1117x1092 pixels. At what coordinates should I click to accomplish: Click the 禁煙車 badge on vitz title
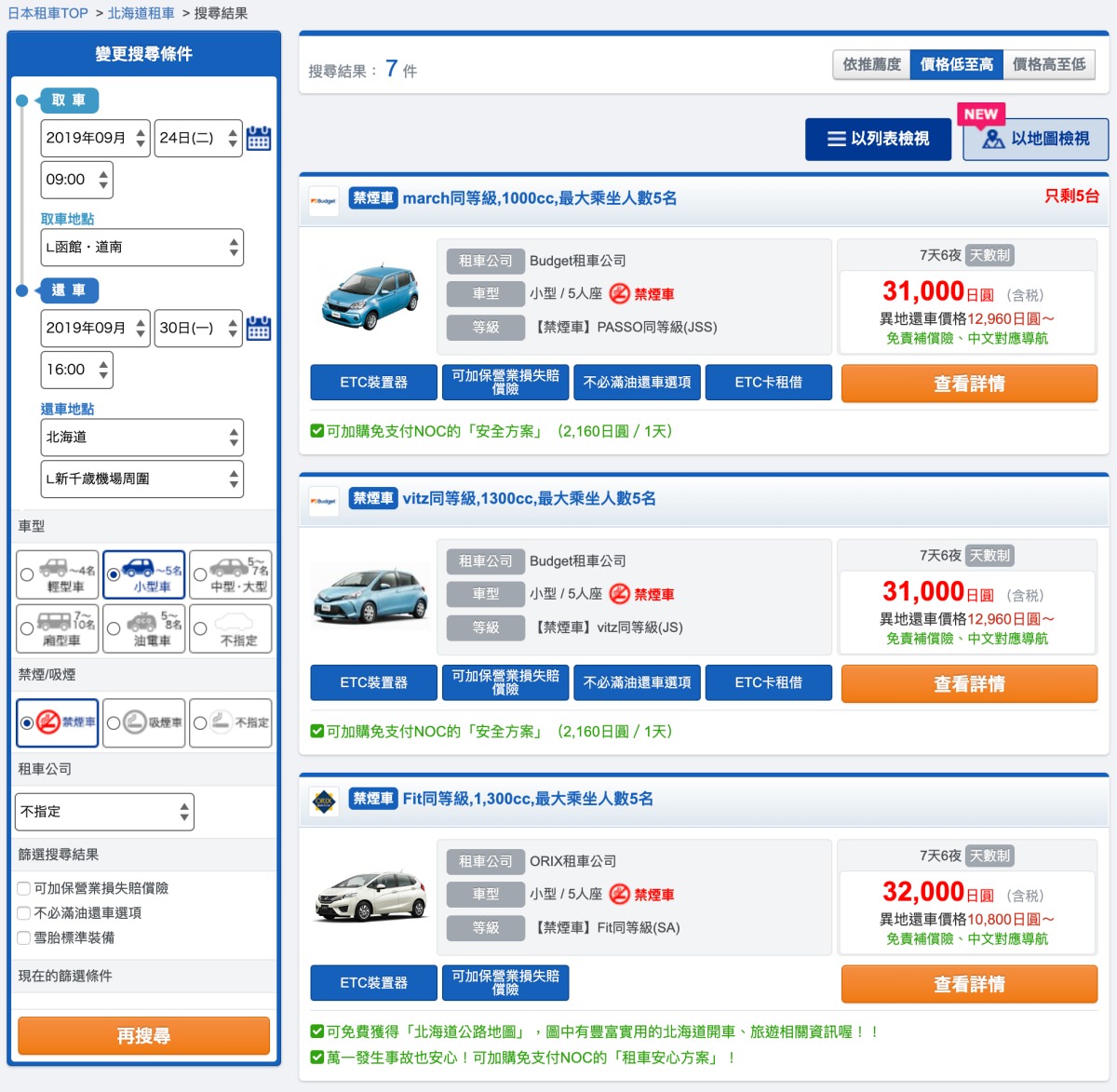(373, 498)
